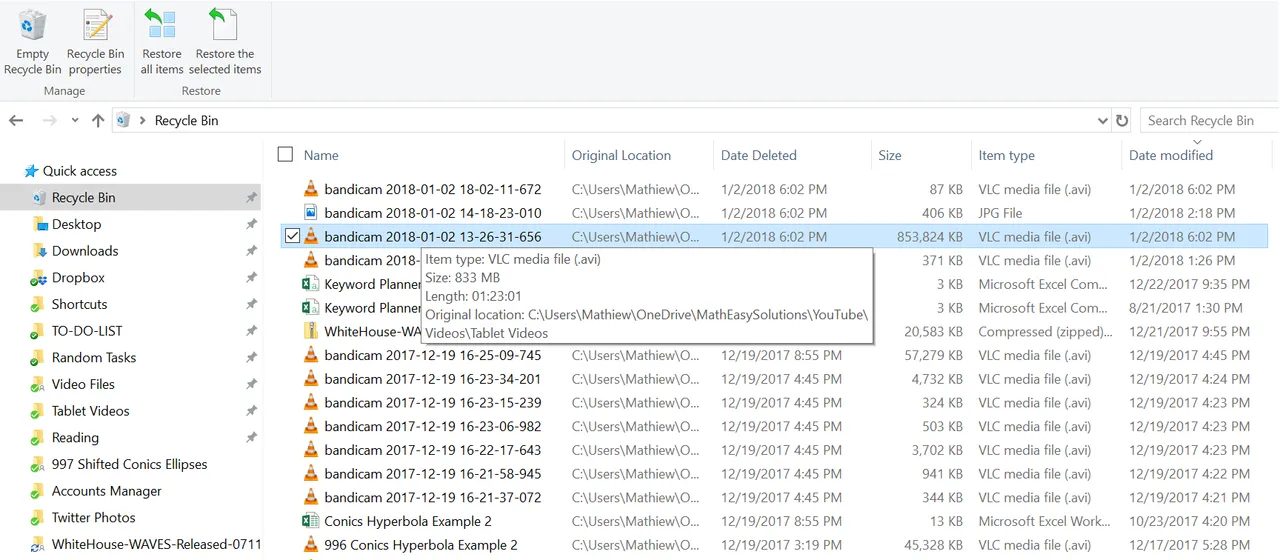Open Downloads folder in sidebar
This screenshot has height=560, width=1280.
[x=85, y=251]
